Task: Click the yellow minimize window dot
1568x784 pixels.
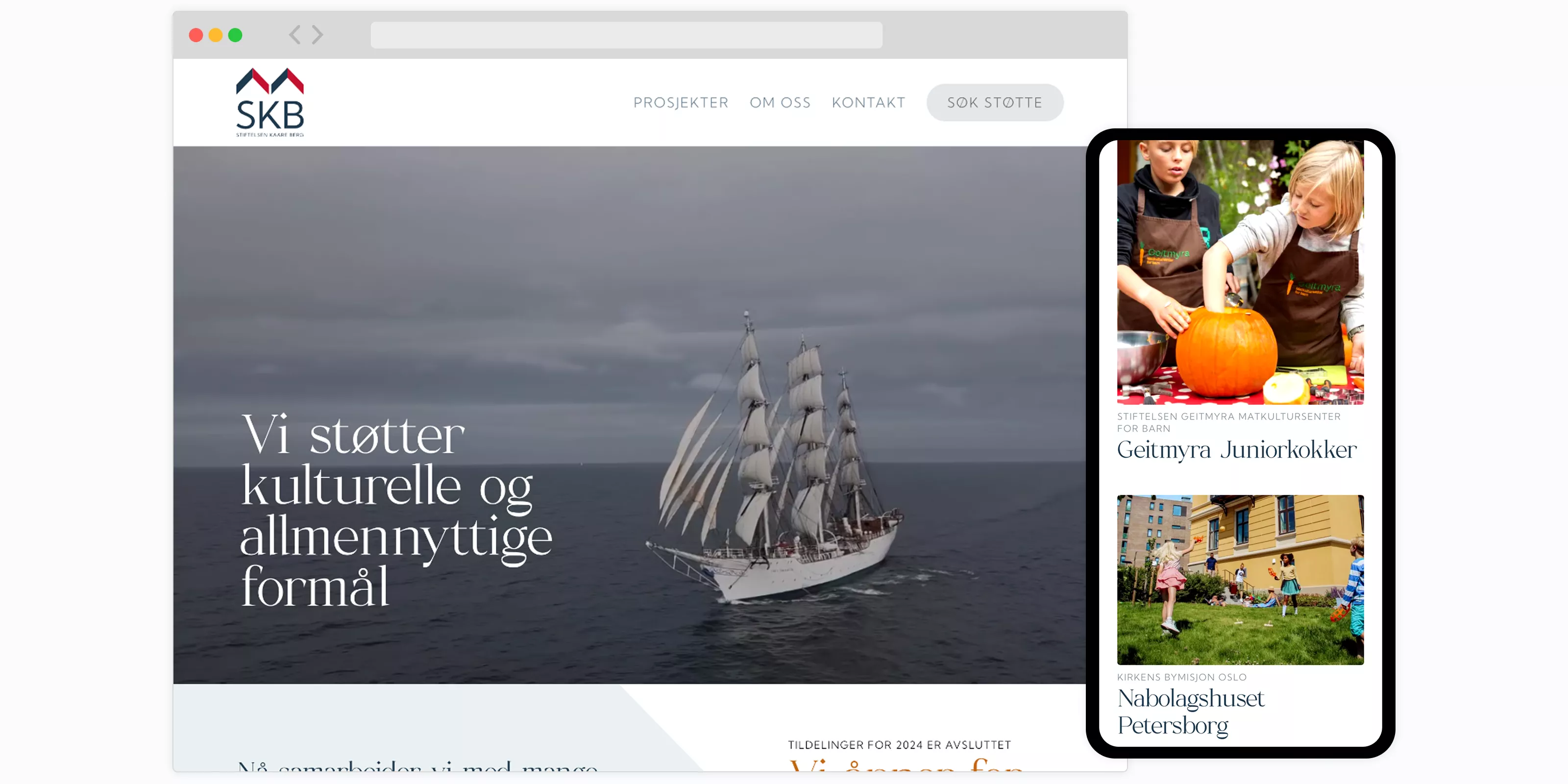Action: click(x=216, y=35)
